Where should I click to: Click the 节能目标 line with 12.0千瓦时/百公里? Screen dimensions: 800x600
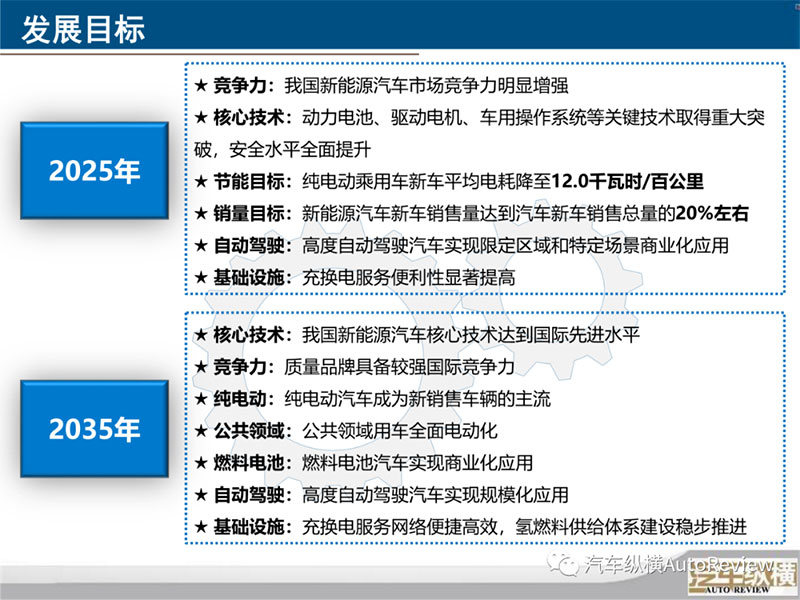point(449,182)
